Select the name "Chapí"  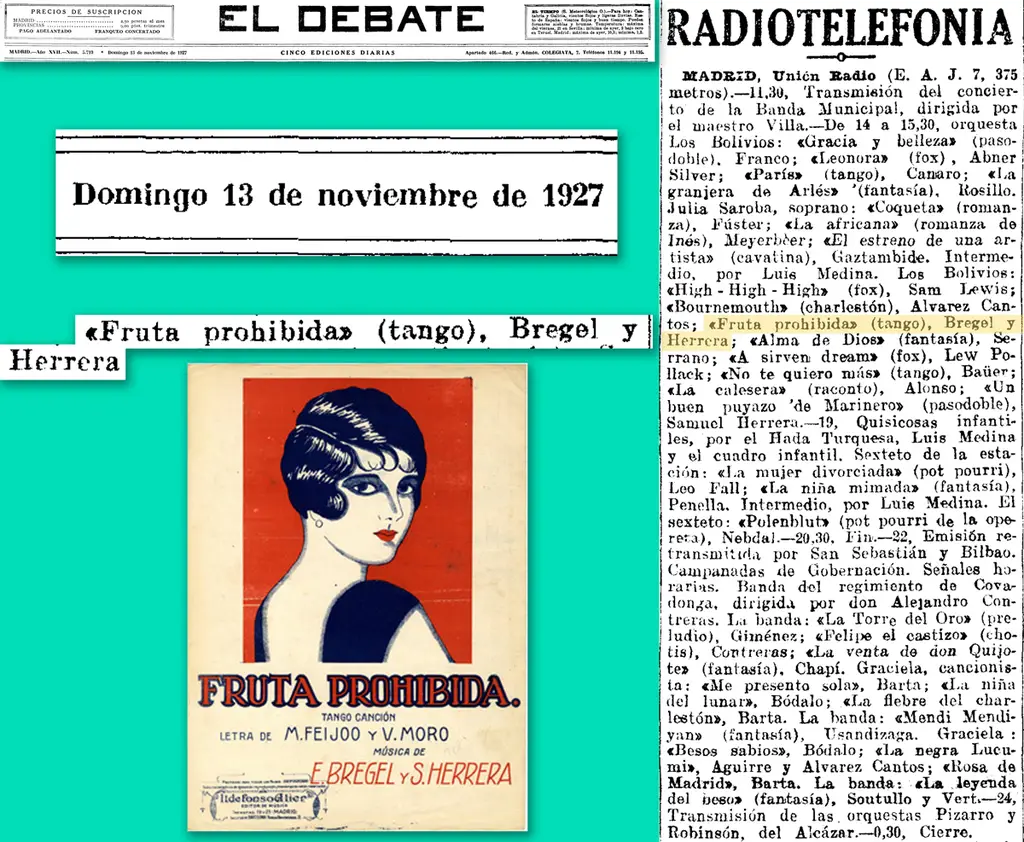820,669
